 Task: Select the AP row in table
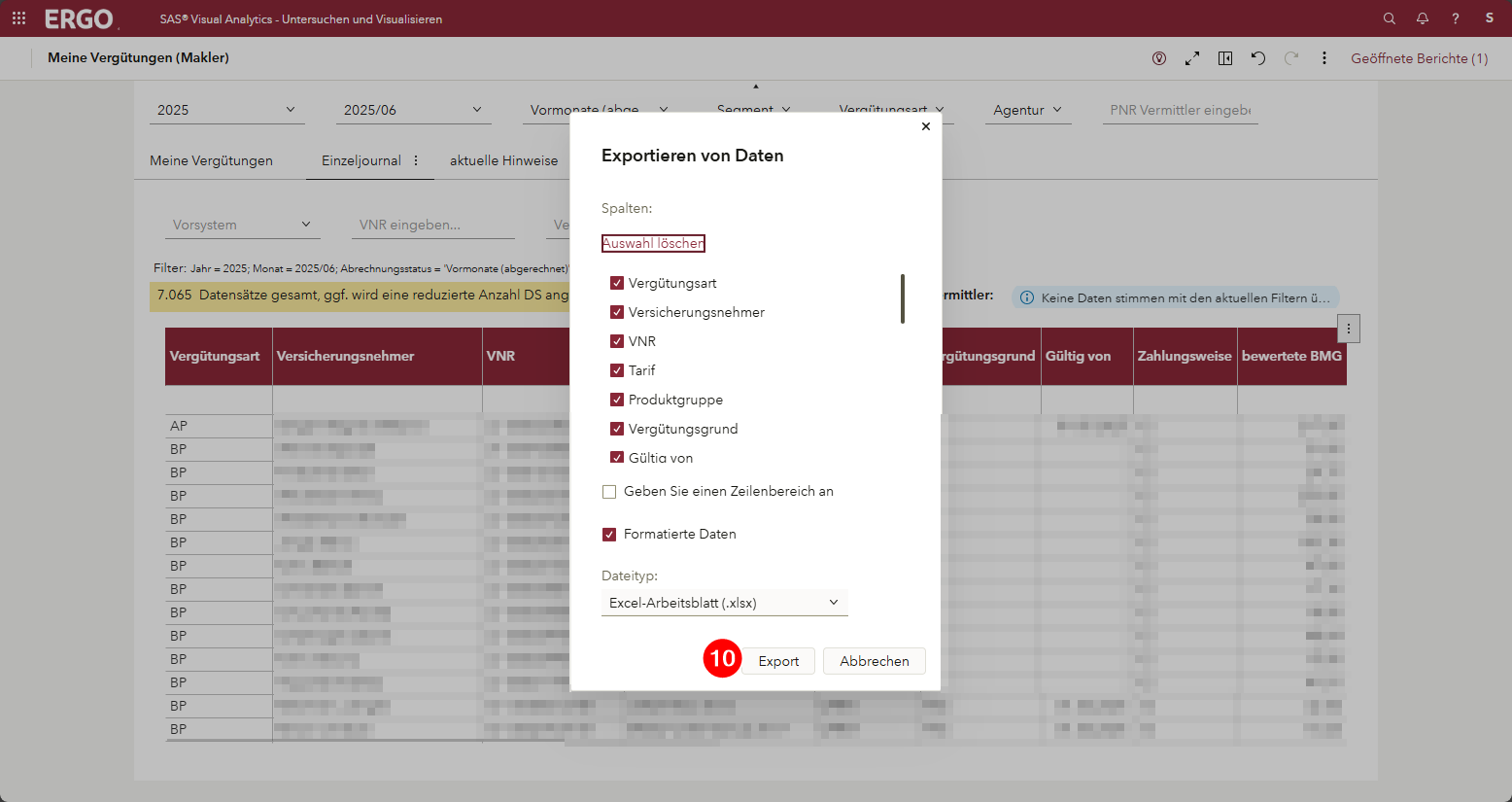(219, 426)
